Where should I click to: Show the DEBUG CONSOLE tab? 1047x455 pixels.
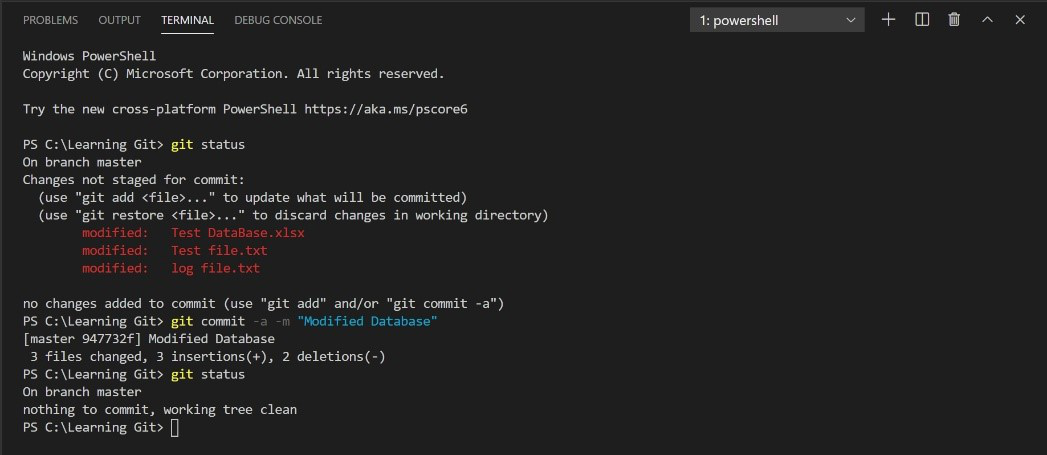coord(278,20)
